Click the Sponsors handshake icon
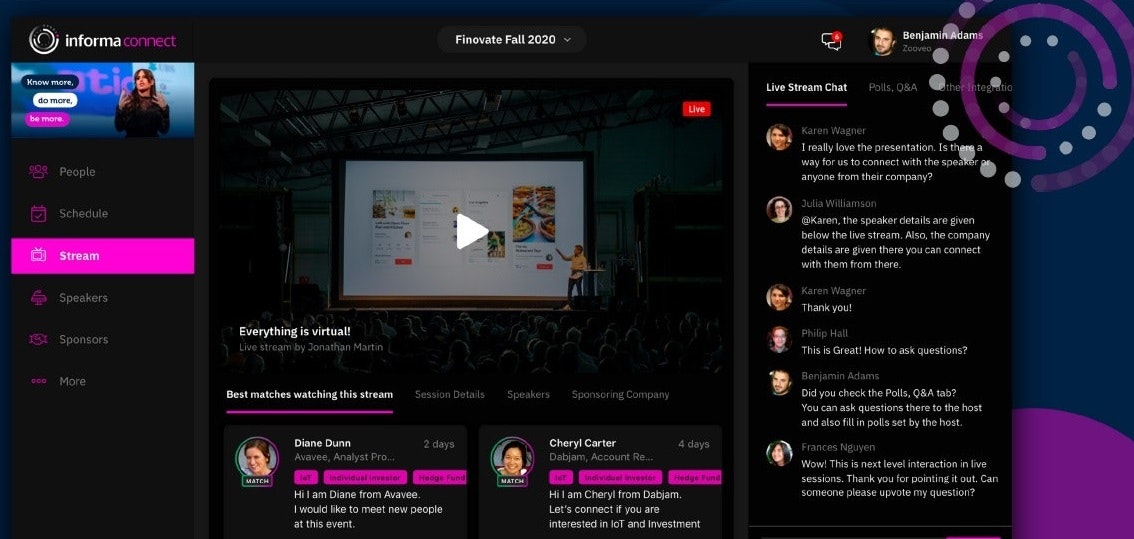Viewport: 1134px width, 539px height. click(x=38, y=339)
